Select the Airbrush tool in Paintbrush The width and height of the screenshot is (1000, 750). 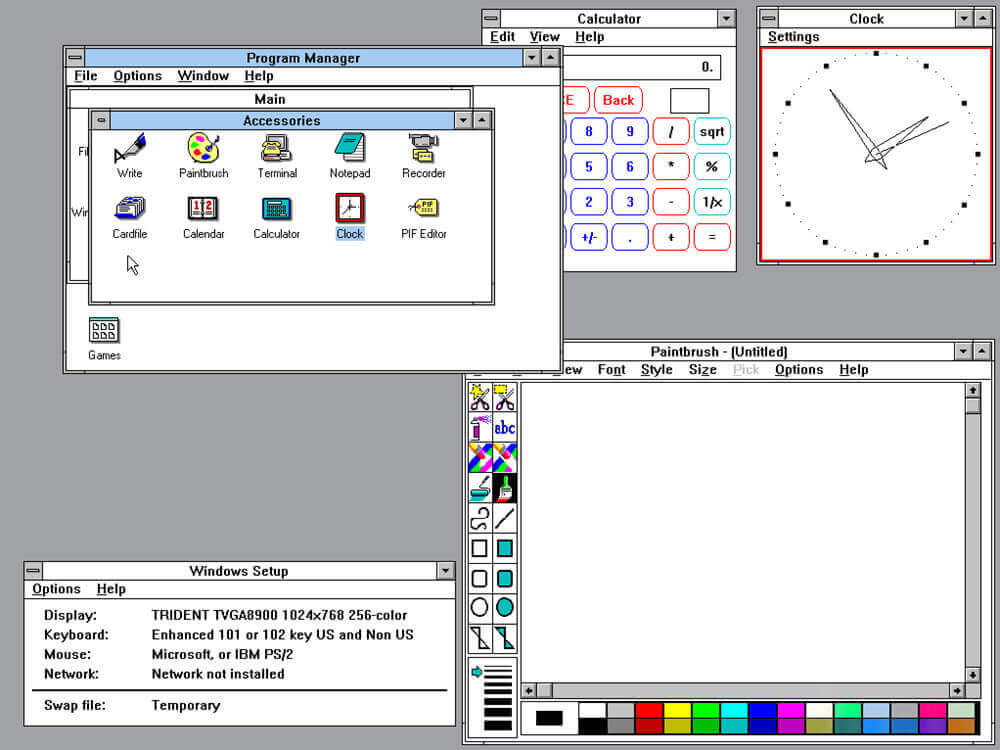(480, 428)
